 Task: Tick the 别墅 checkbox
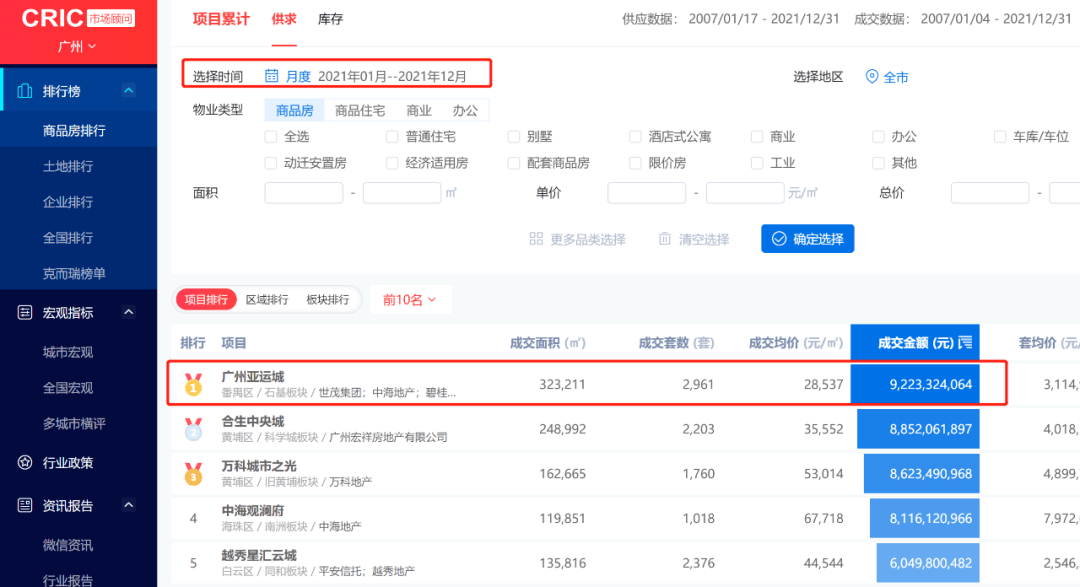pyautogui.click(x=514, y=137)
